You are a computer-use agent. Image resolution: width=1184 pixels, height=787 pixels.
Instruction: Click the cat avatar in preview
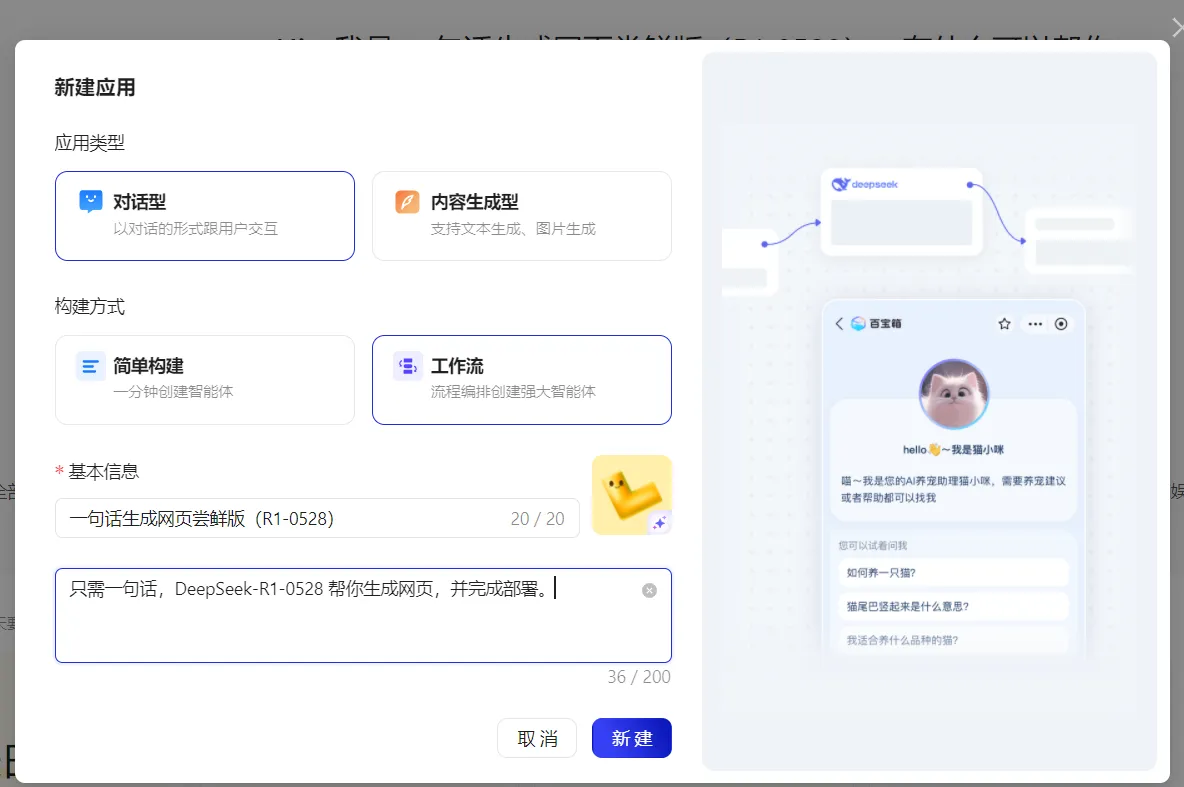point(954,394)
